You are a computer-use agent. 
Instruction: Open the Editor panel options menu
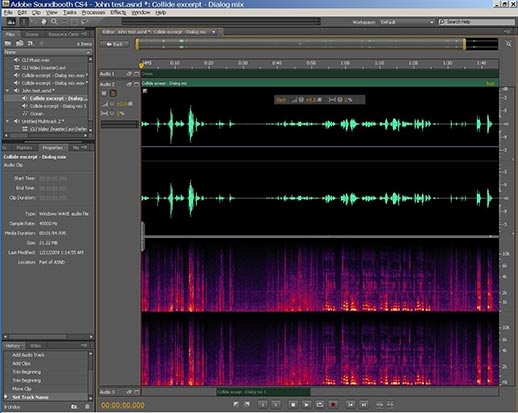pyautogui.click(x=507, y=32)
